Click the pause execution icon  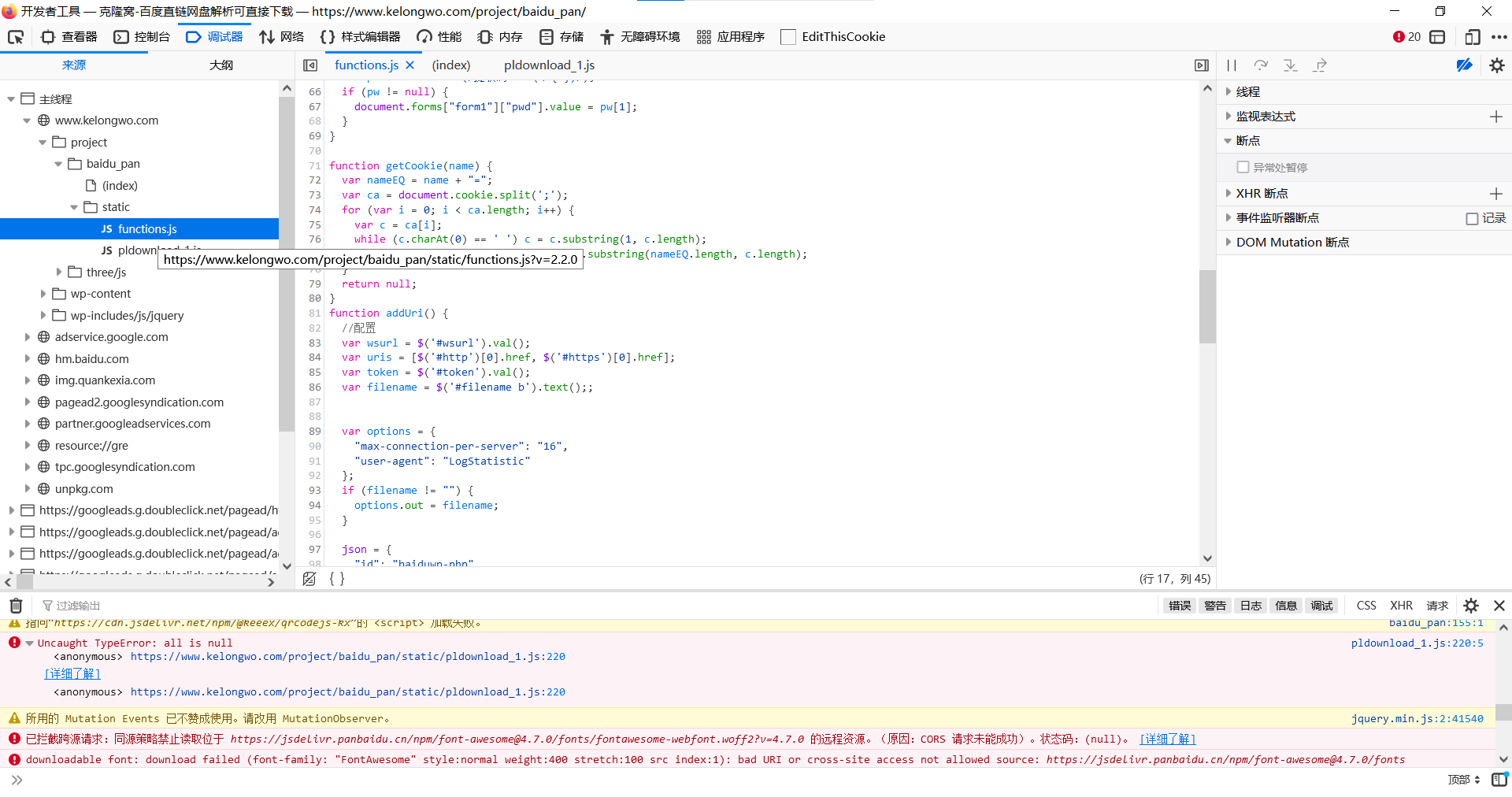coord(1232,65)
